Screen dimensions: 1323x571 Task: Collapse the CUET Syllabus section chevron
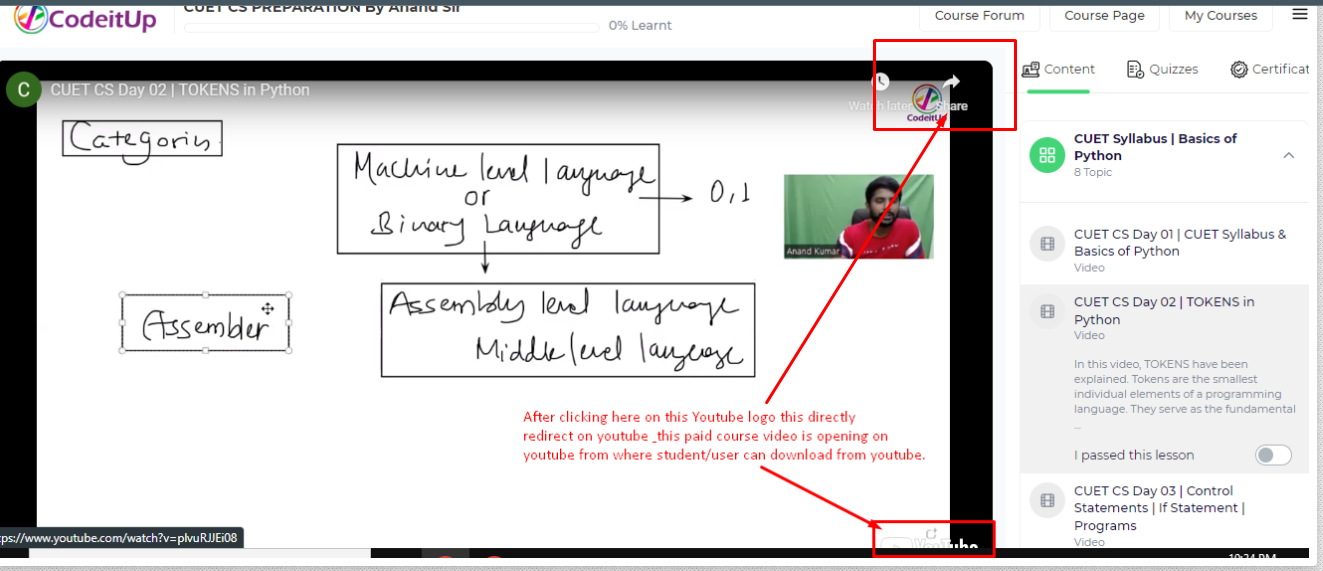(1288, 155)
